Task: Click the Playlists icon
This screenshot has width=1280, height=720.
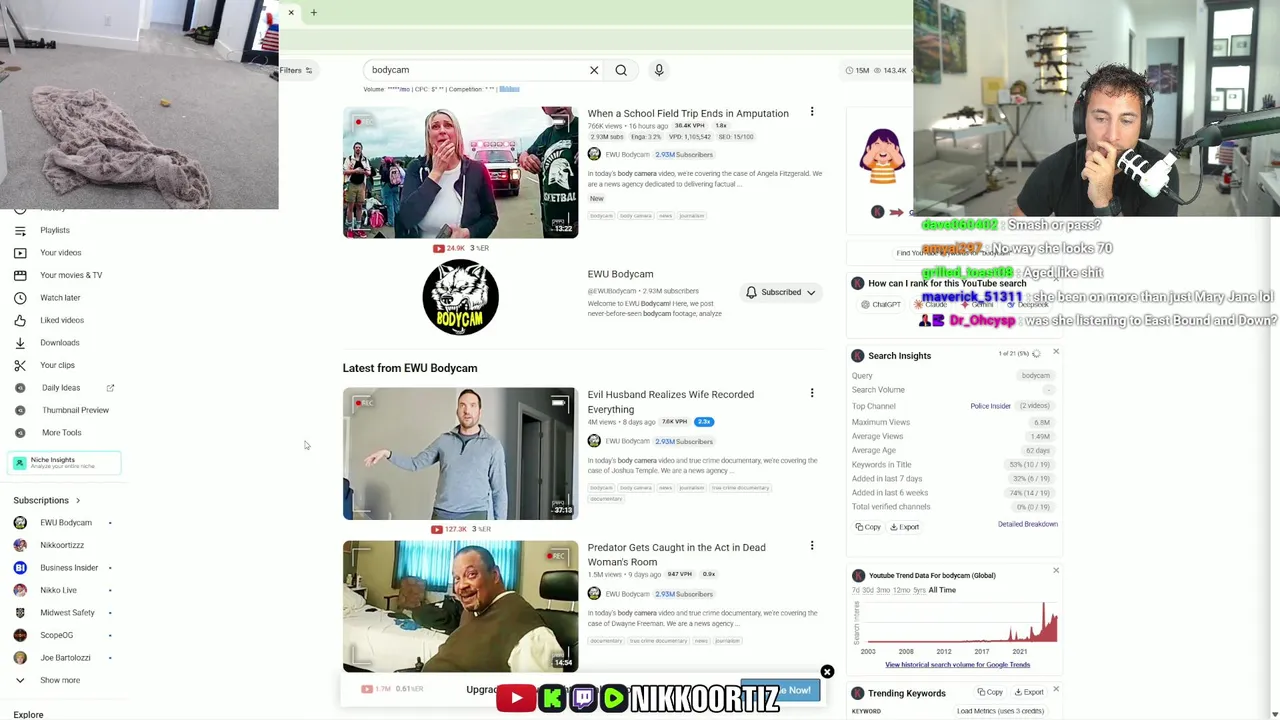Action: (x=20, y=230)
